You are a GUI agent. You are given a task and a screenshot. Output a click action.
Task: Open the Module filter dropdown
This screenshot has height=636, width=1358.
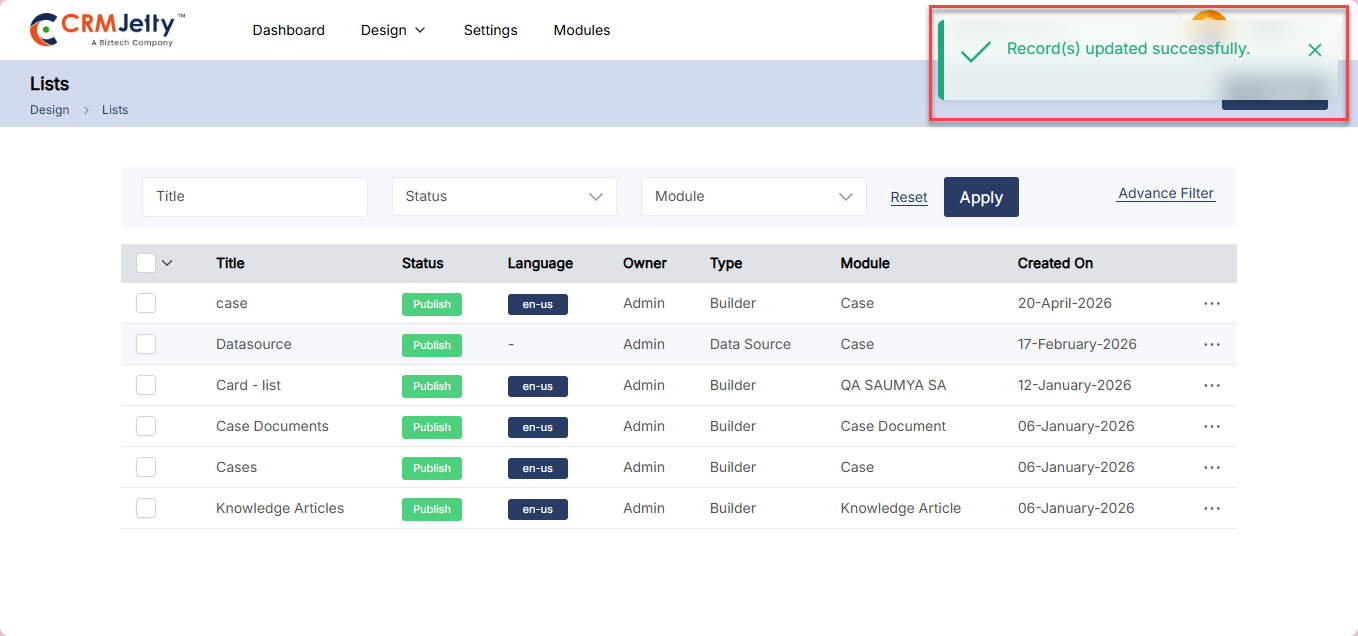(x=753, y=197)
